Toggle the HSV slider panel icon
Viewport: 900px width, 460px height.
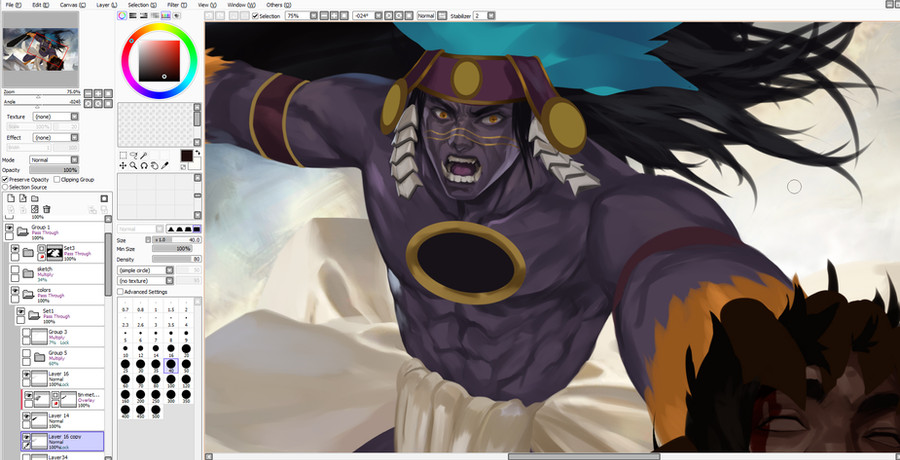tap(143, 16)
